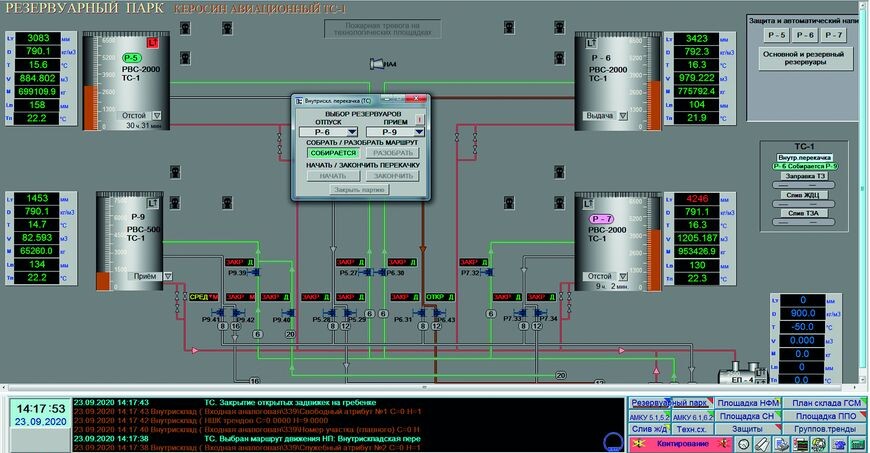
Task: Click the globe network icon in bottom toolbar
Action: (820, 444)
